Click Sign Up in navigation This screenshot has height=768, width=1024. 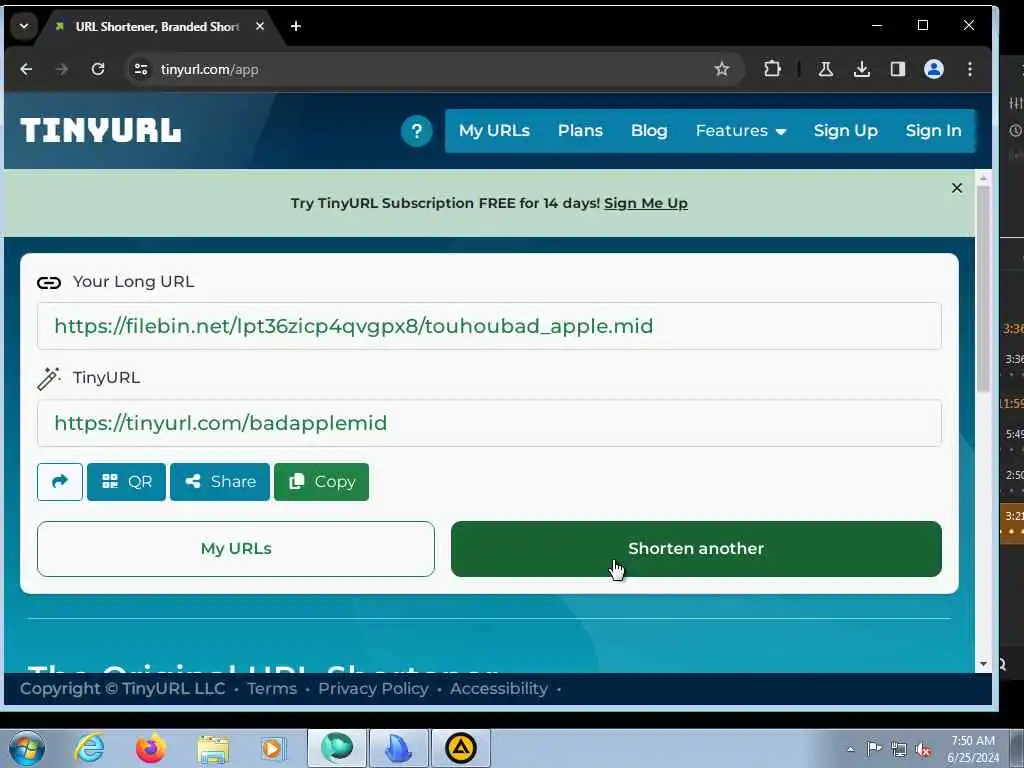coord(846,131)
